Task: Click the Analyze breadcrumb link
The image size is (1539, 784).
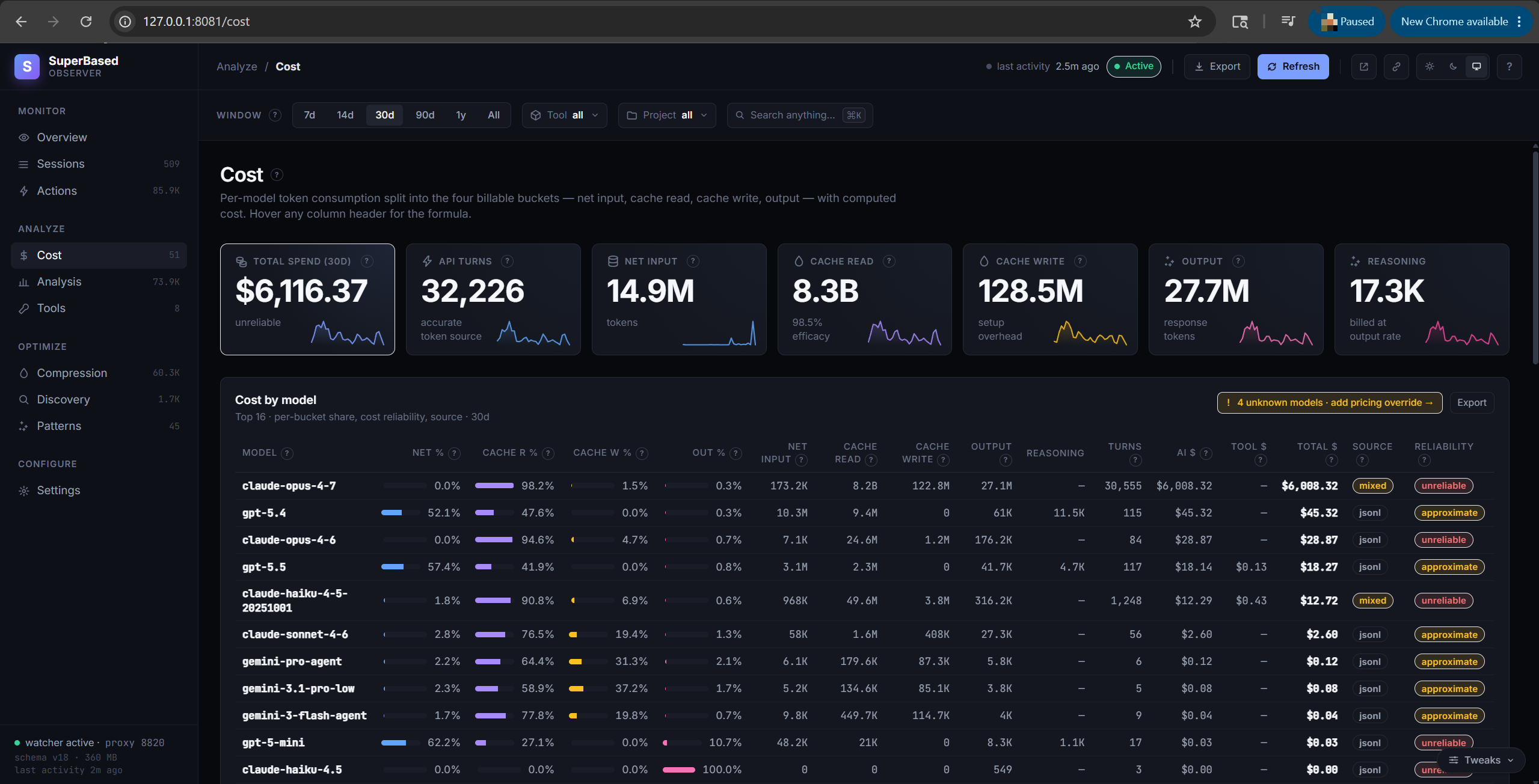Action: [x=237, y=67]
